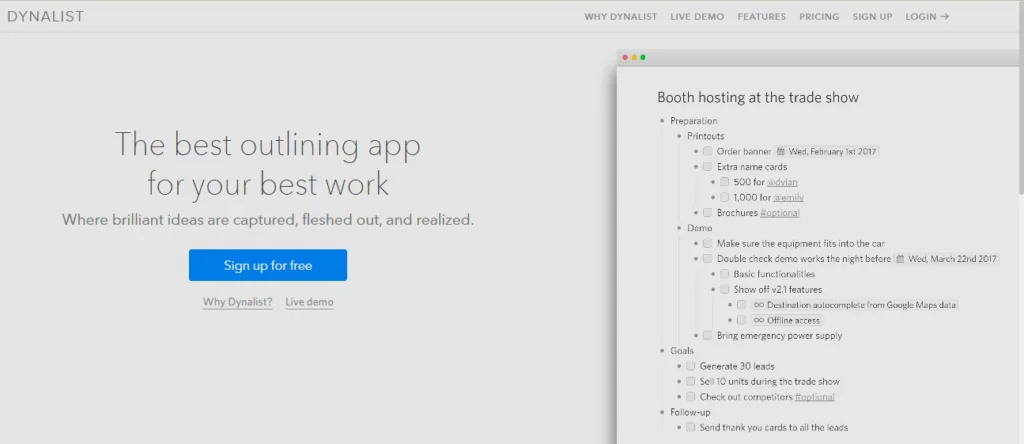Viewport: 1024px width, 444px height.
Task: Check the Extra name cards checkbox
Action: (x=707, y=166)
